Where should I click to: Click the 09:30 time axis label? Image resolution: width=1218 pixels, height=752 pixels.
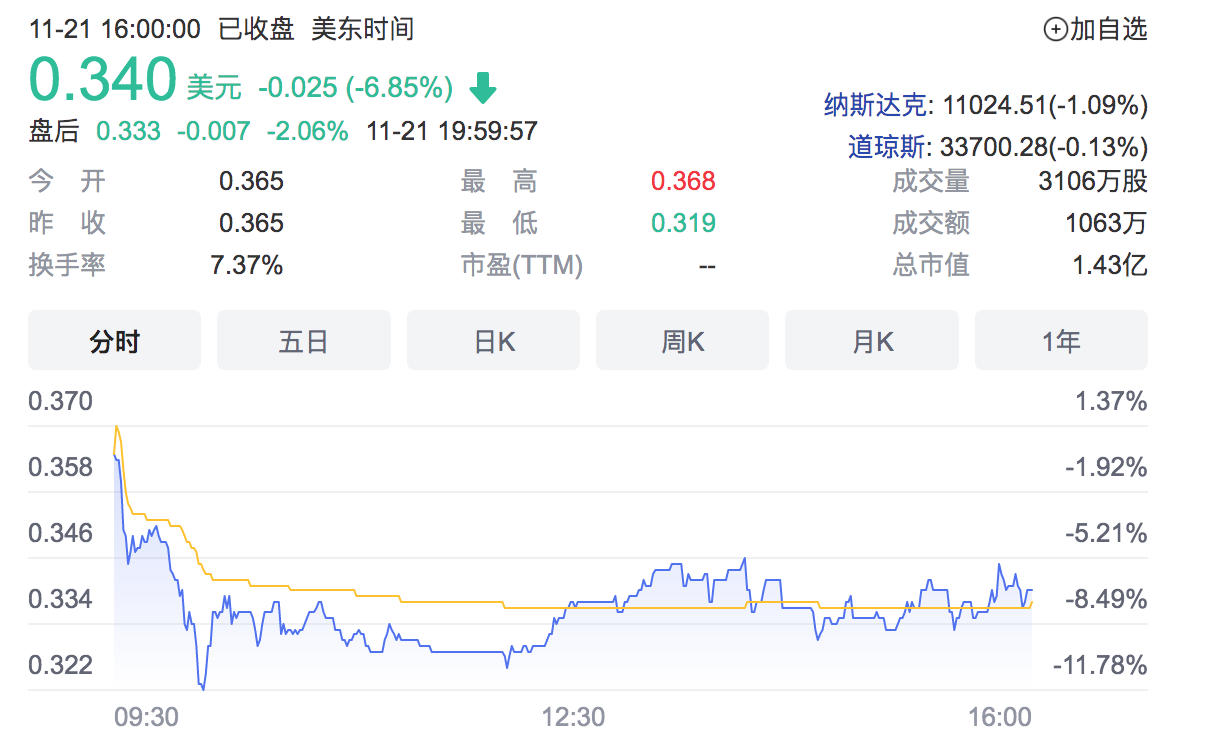pyautogui.click(x=147, y=717)
